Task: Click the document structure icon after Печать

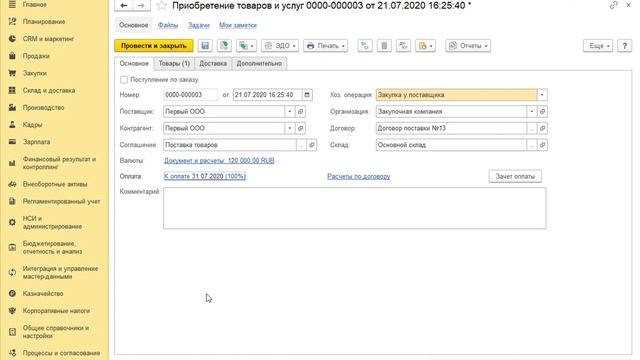Action: 365,46
